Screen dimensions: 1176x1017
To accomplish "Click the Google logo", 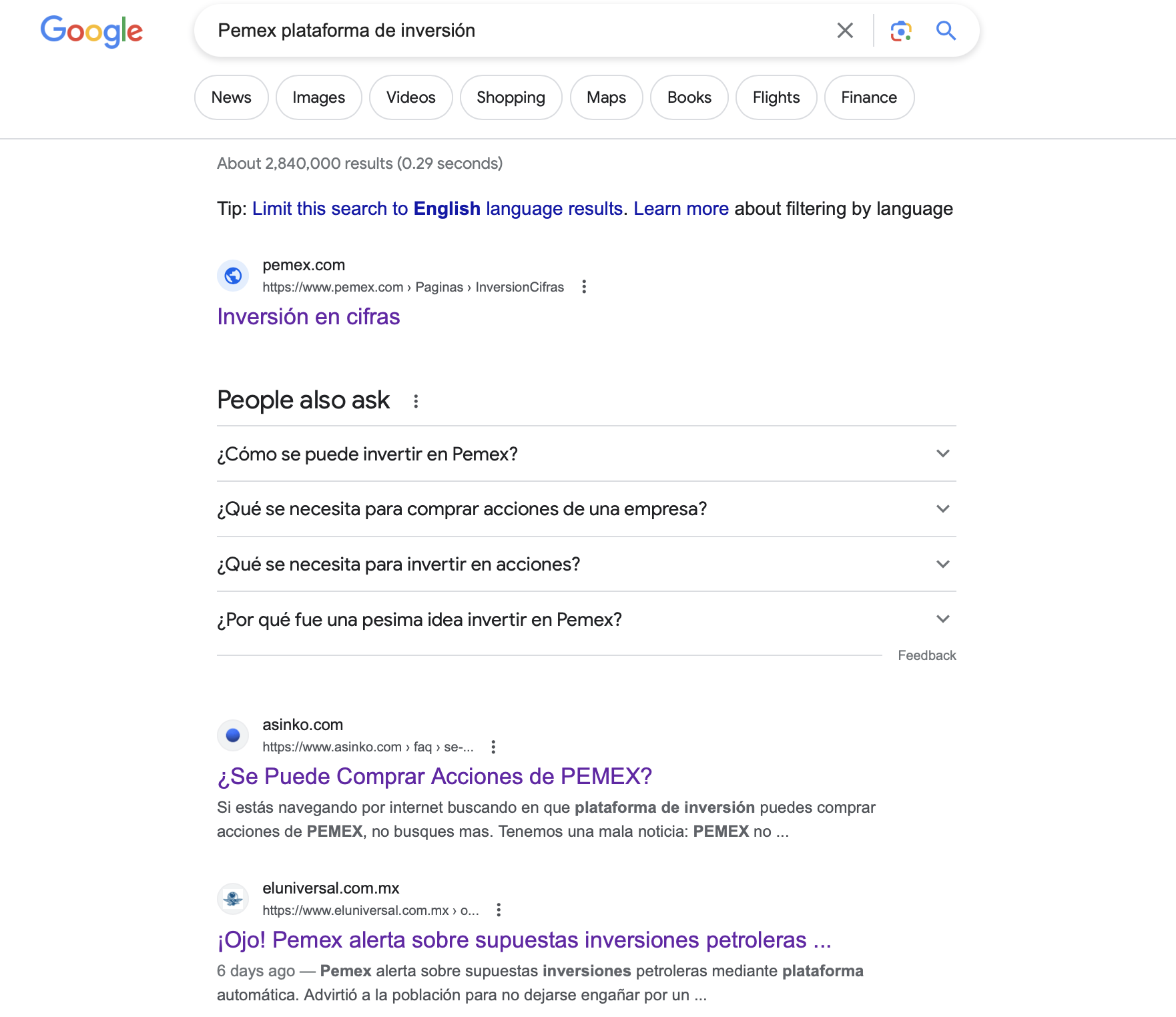I will pos(91,31).
